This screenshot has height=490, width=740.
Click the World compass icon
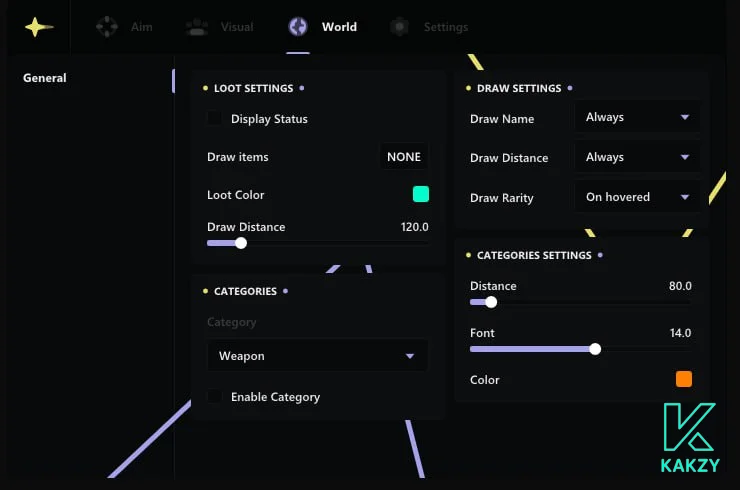[297, 27]
